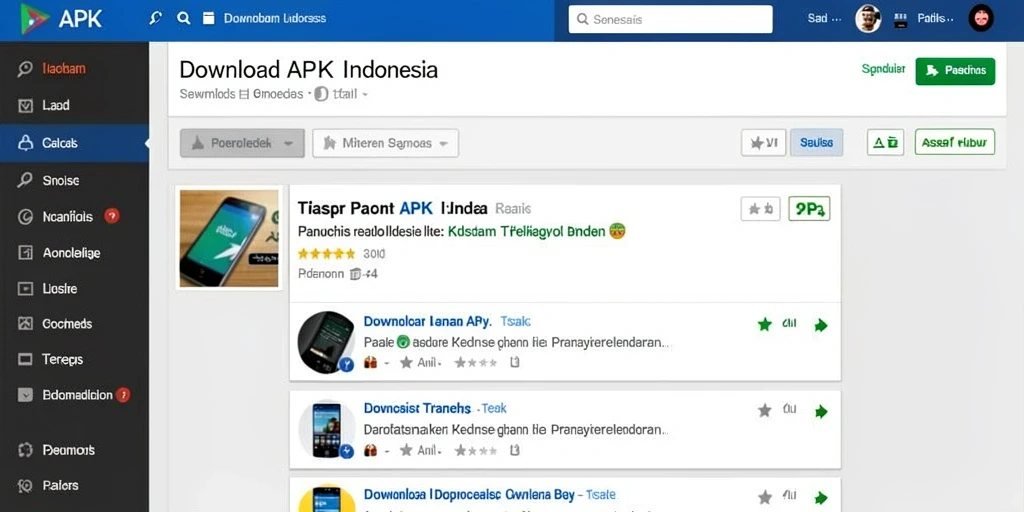This screenshot has height=512, width=1024.
Task: Expand the Poeroledek dropdown
Action: pos(242,143)
